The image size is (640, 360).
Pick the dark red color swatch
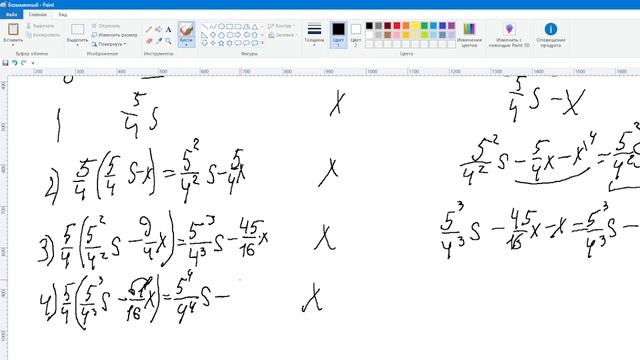coord(387,26)
